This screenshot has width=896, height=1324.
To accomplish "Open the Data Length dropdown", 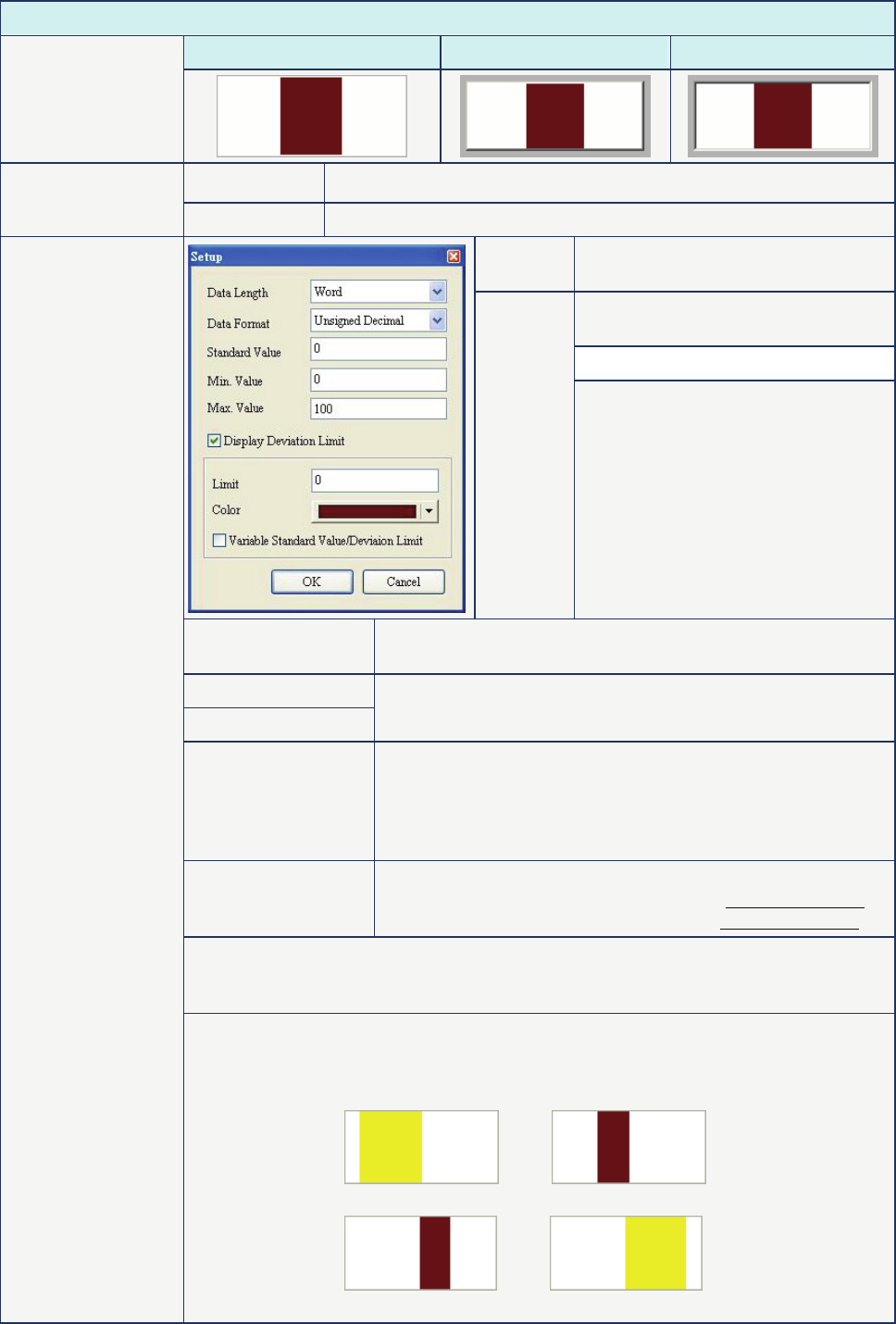I will (438, 292).
